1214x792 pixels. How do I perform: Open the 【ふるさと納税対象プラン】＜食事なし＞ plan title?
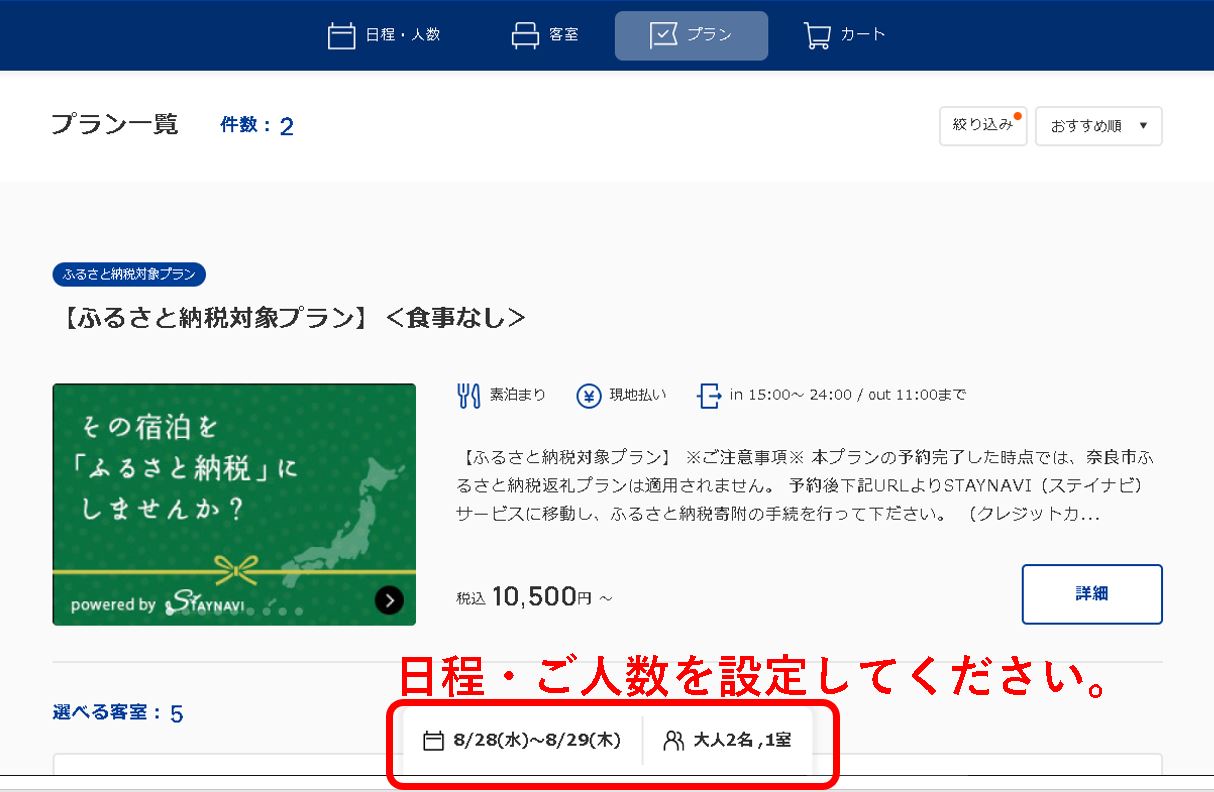tap(289, 317)
